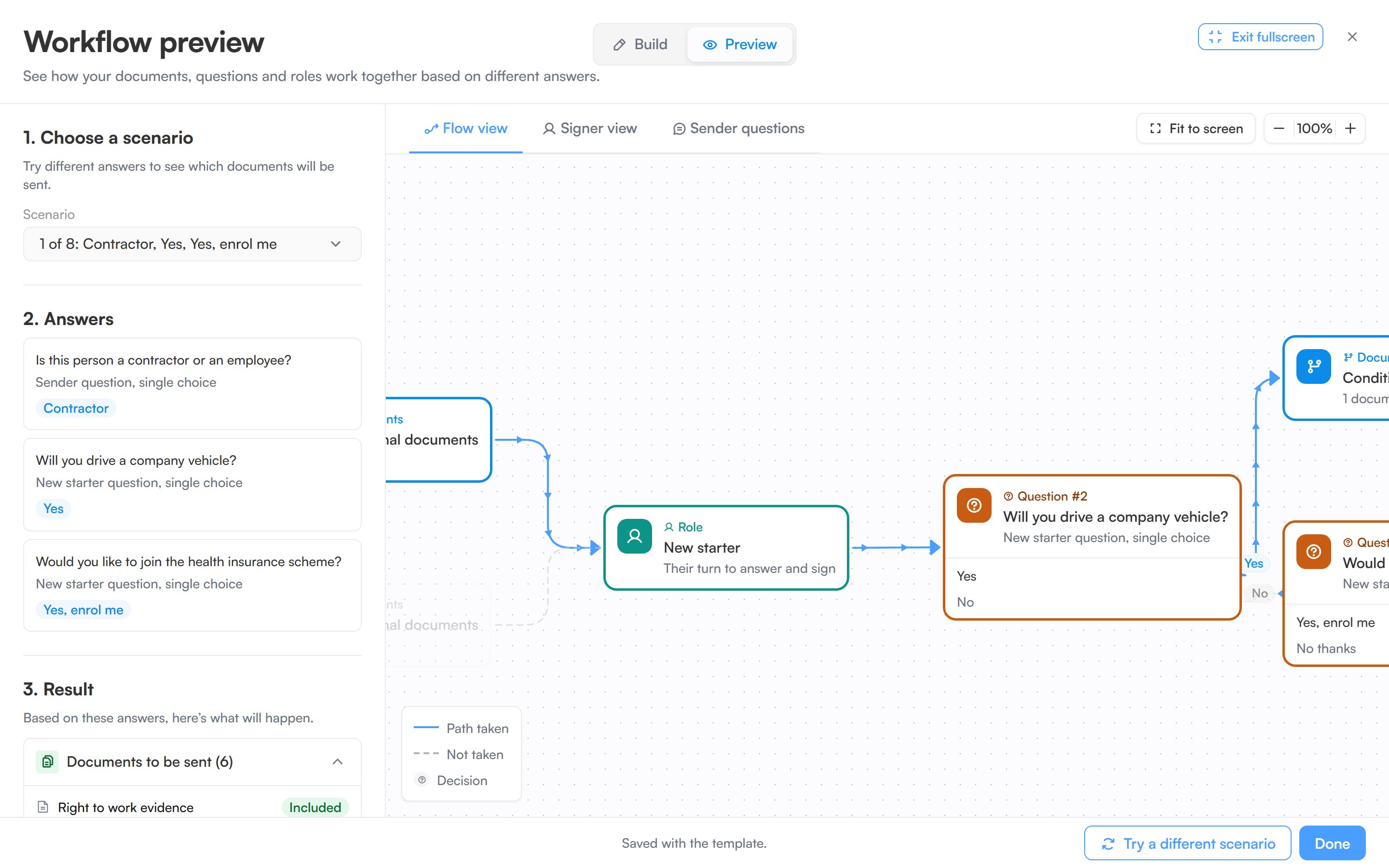Select the additional documents node on the path
The height and width of the screenshot is (868, 1389).
pos(438,440)
